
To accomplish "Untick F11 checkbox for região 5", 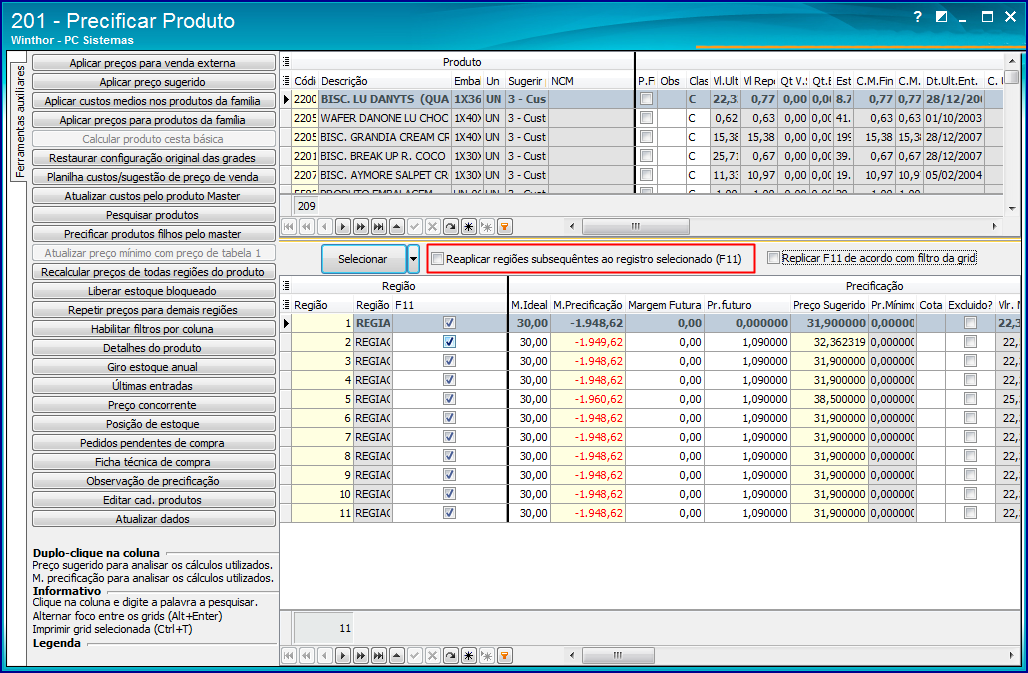I will (x=449, y=398).
